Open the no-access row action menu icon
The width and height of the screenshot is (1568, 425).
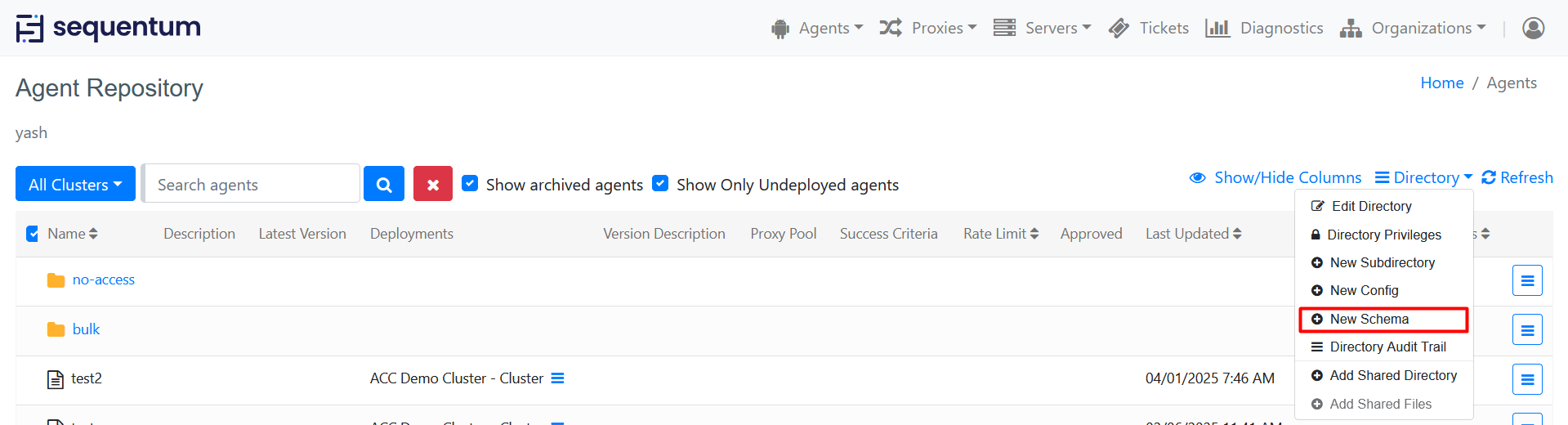(x=1526, y=280)
